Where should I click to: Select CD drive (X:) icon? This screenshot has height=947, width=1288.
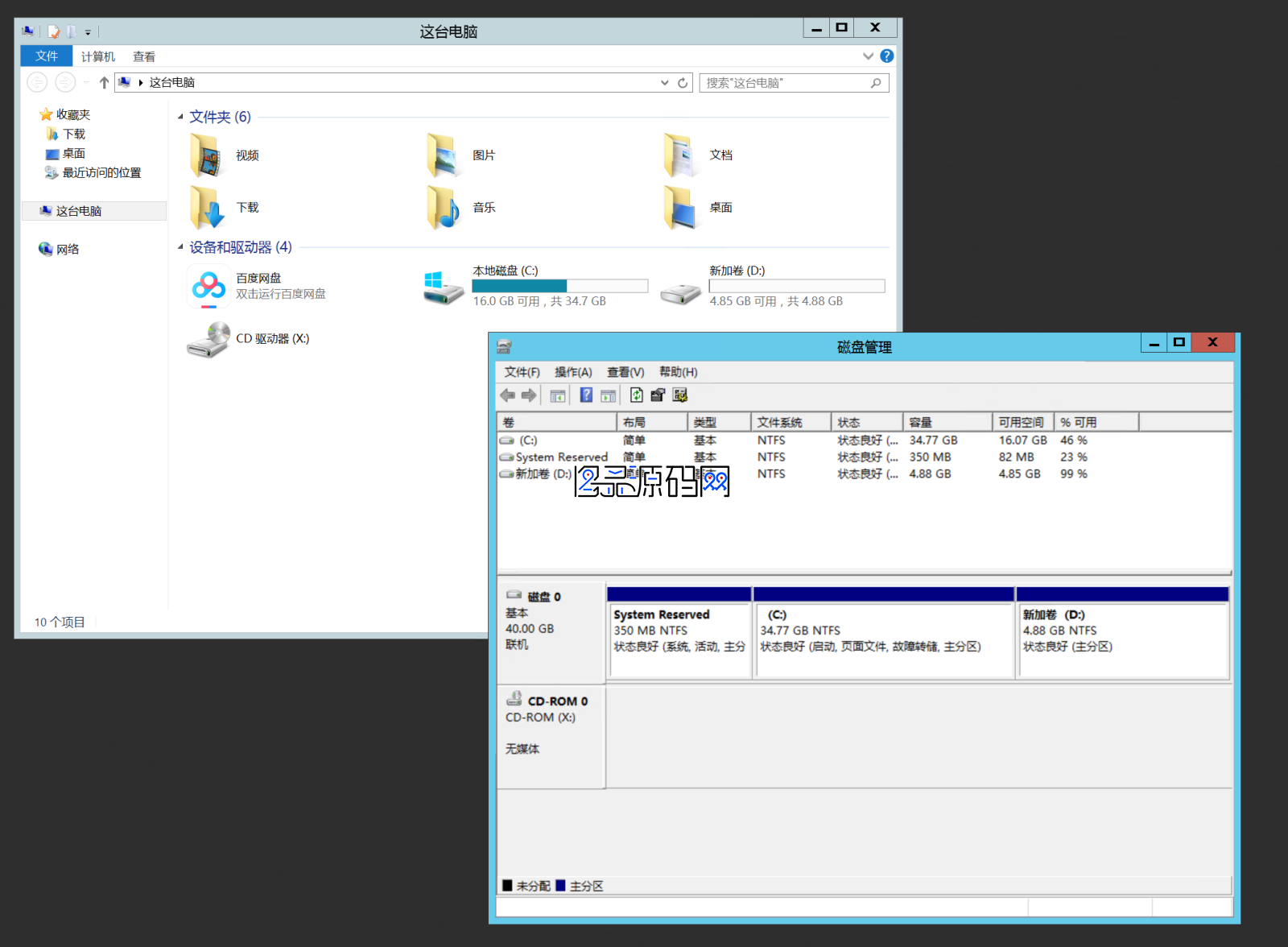(x=208, y=339)
